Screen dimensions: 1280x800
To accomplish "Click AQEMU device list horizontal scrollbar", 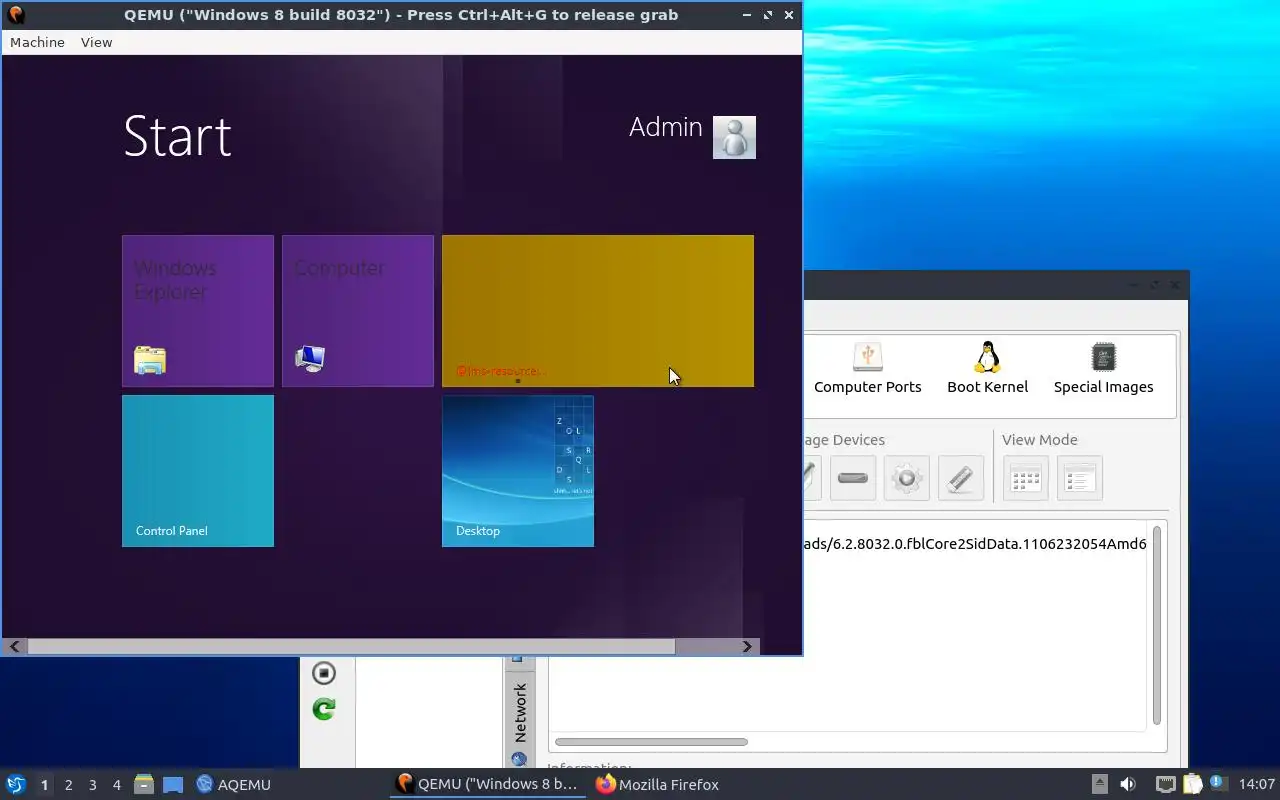I will point(651,742).
